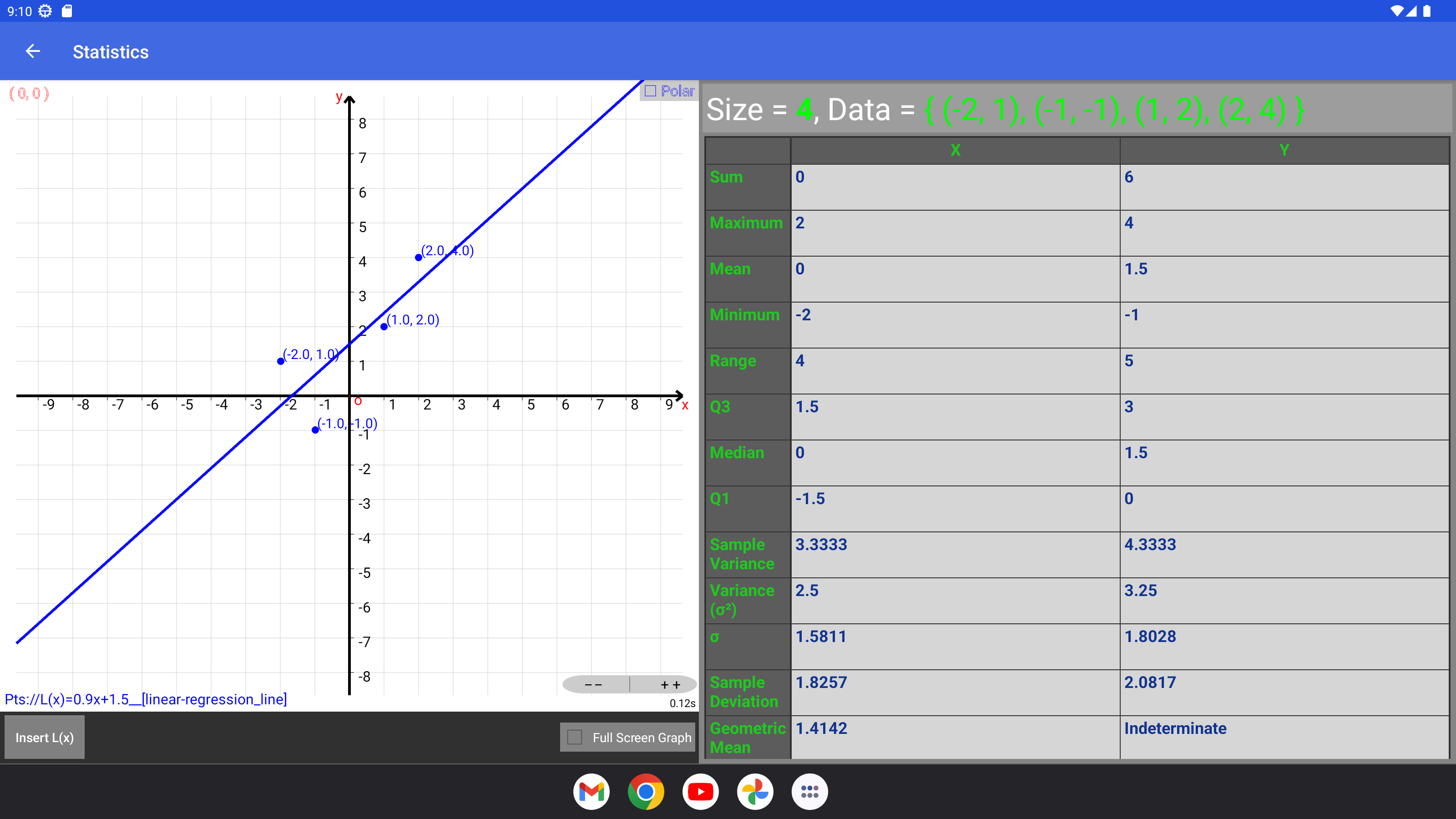This screenshot has height=819, width=1456.
Task: Go back with the arrow icon
Action: [33, 51]
